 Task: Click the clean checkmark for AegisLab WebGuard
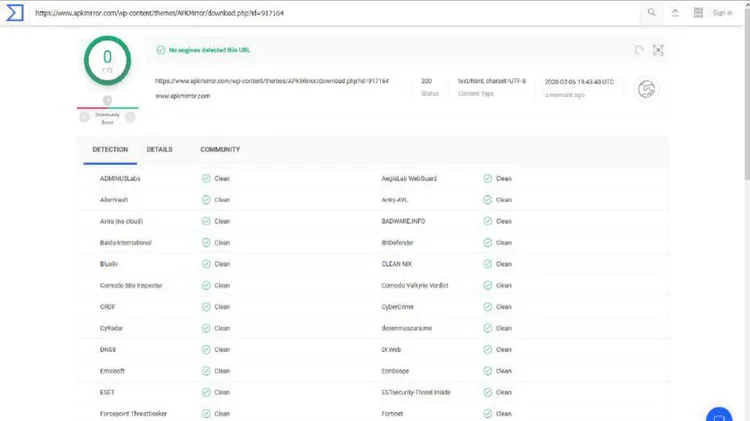pyautogui.click(x=487, y=178)
